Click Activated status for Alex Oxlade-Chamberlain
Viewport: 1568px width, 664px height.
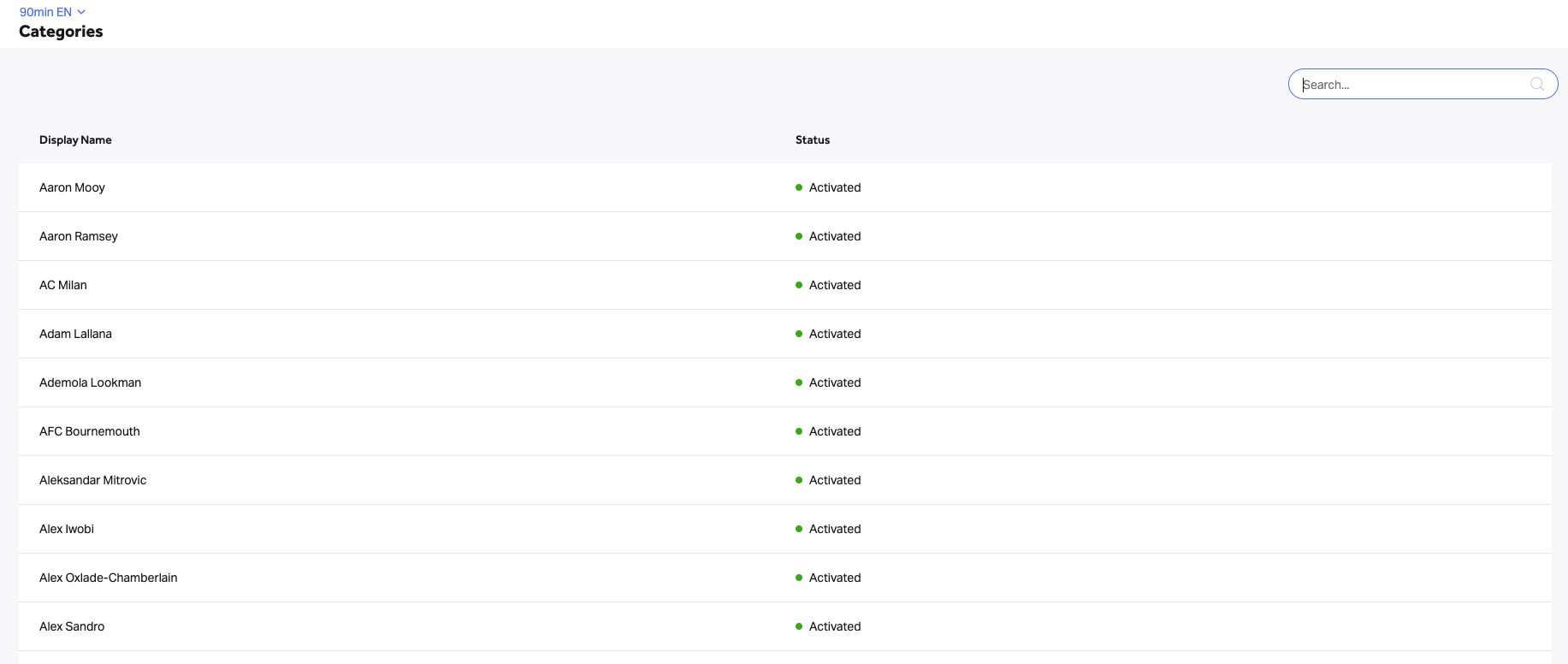(x=828, y=578)
